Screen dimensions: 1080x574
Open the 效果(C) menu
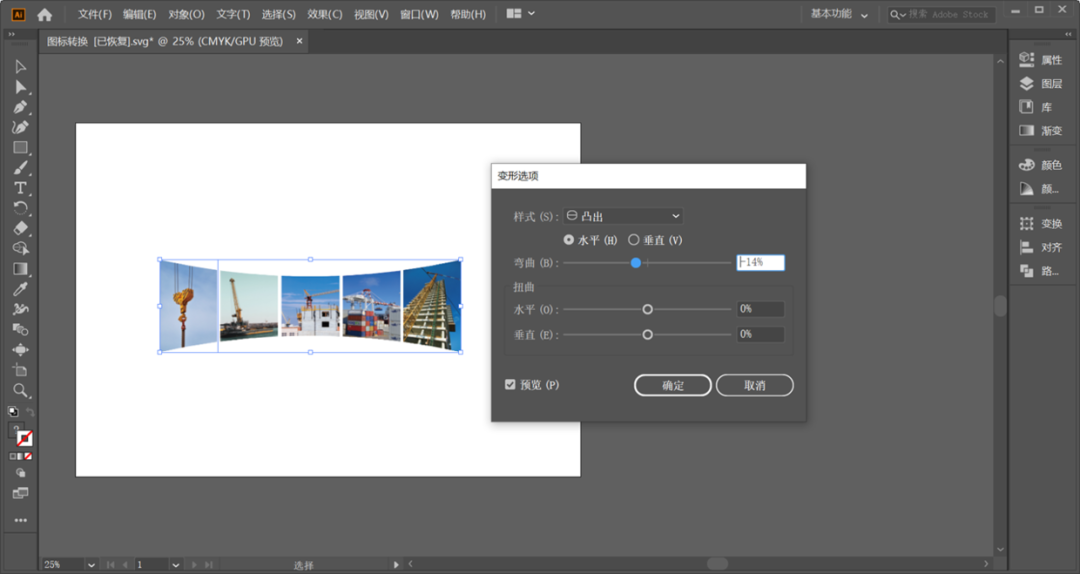324,14
